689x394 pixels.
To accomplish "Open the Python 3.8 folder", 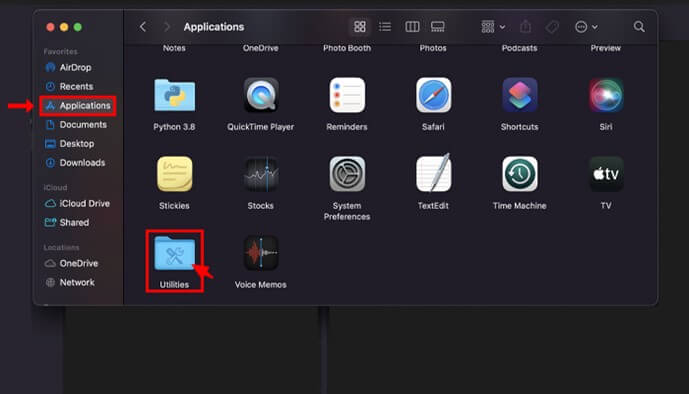I will (x=174, y=95).
